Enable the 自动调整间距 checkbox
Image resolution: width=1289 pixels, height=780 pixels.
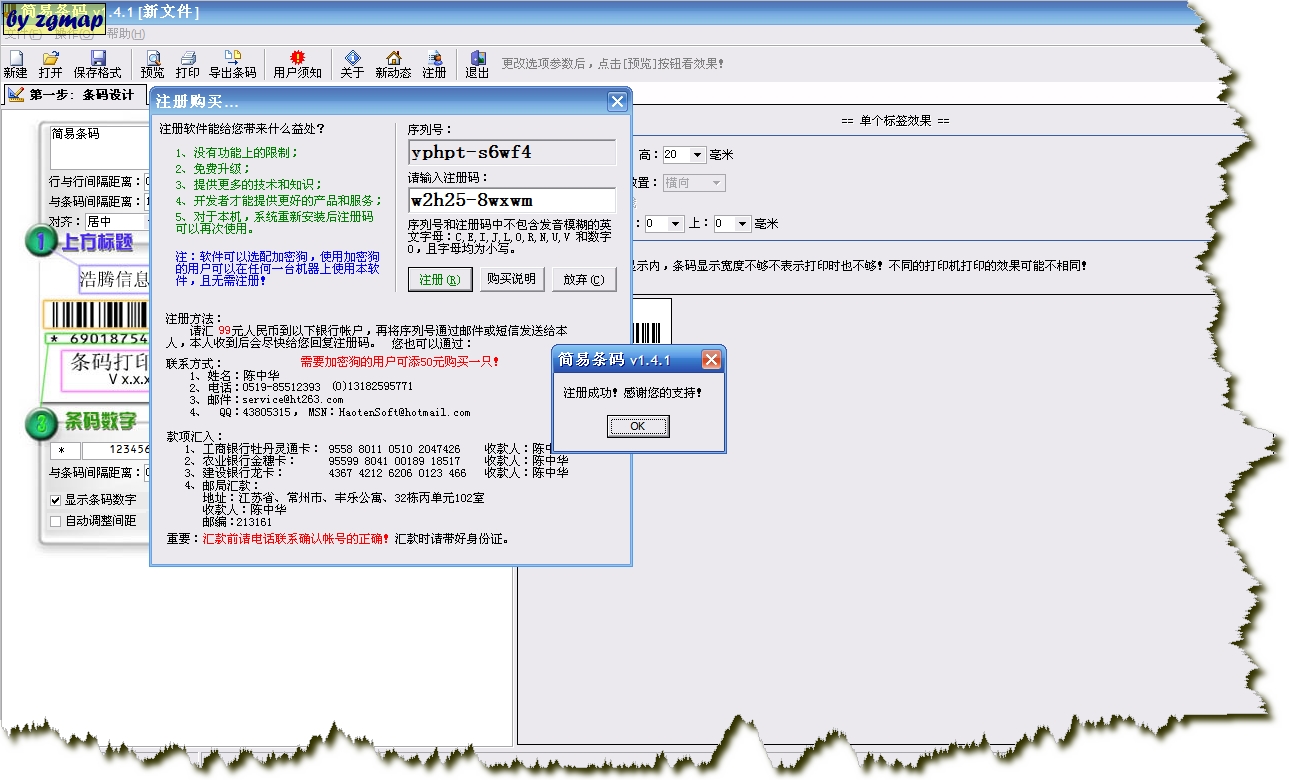tap(56, 521)
